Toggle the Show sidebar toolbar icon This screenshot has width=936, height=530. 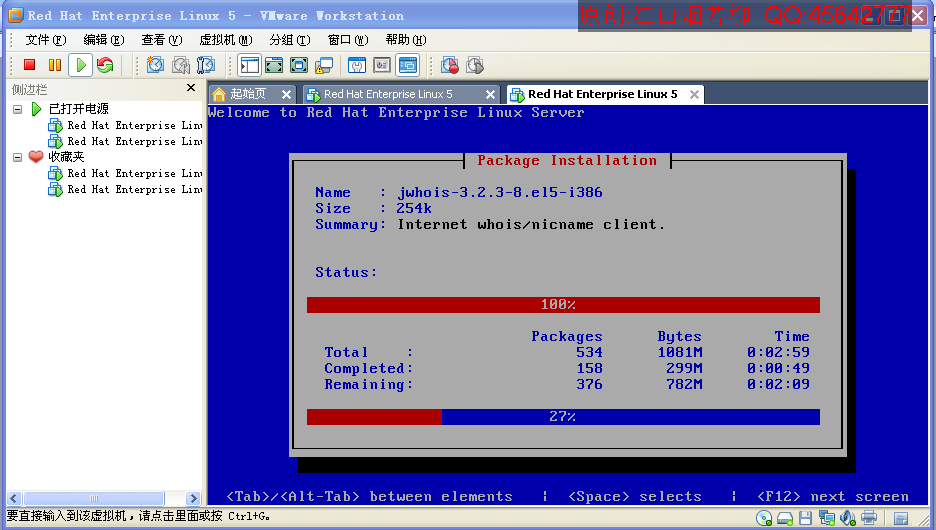tap(250, 64)
